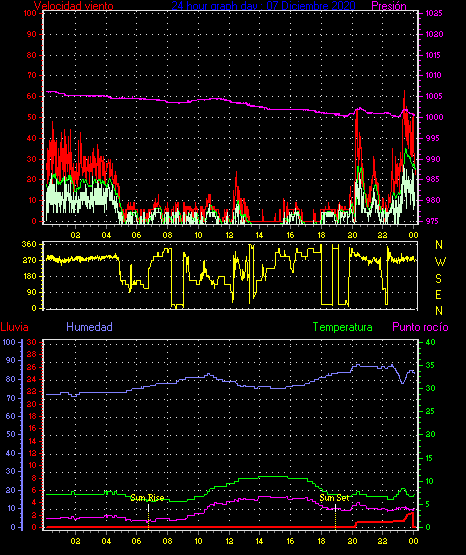Click the '1005' pressure axis value

pos(434,96)
